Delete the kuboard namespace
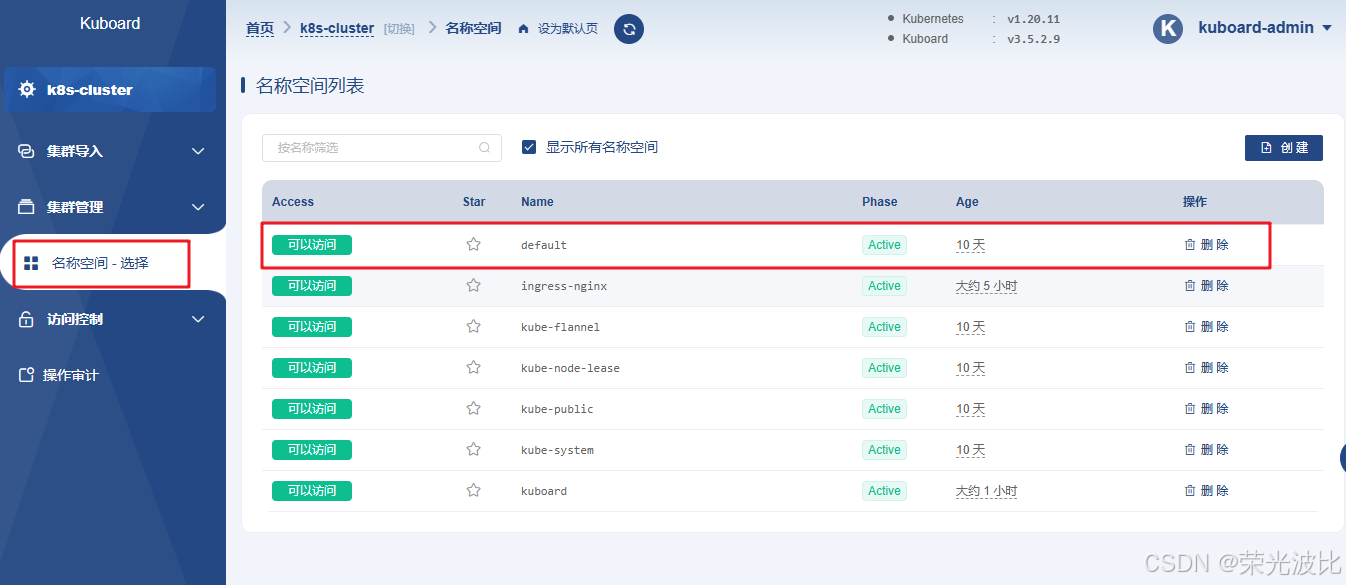This screenshot has height=585, width=1346. pos(1207,490)
